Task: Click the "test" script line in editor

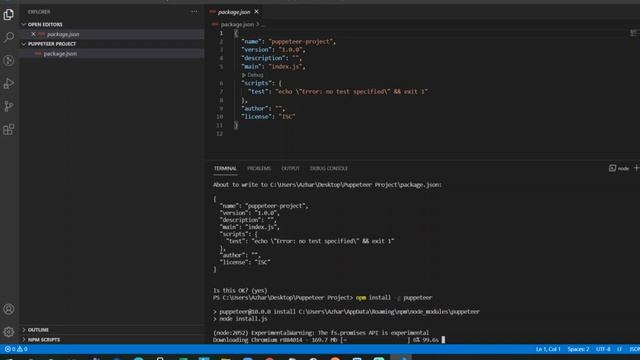Action: [x=338, y=91]
